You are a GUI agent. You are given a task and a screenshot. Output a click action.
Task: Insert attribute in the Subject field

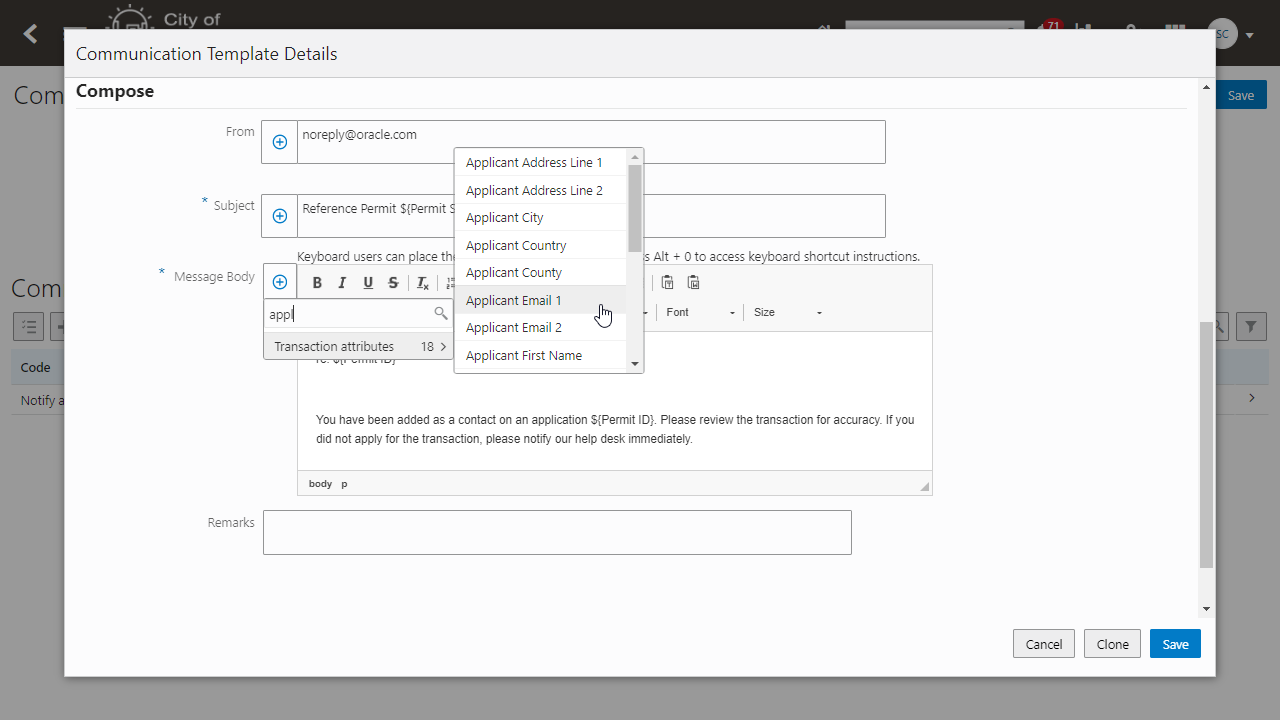coord(280,216)
